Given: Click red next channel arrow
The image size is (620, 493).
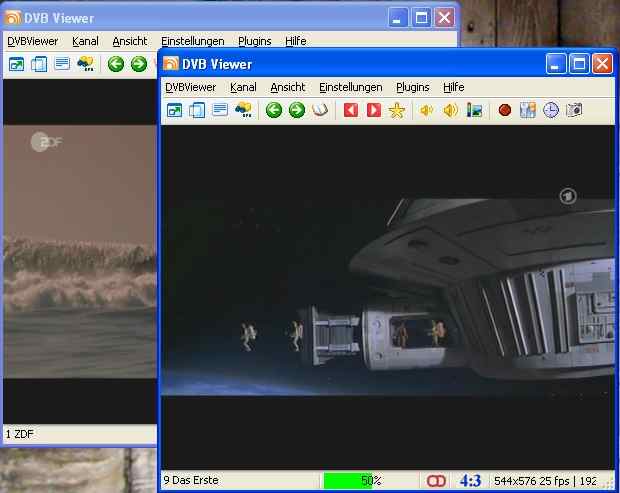Looking at the screenshot, I should tap(374, 110).
